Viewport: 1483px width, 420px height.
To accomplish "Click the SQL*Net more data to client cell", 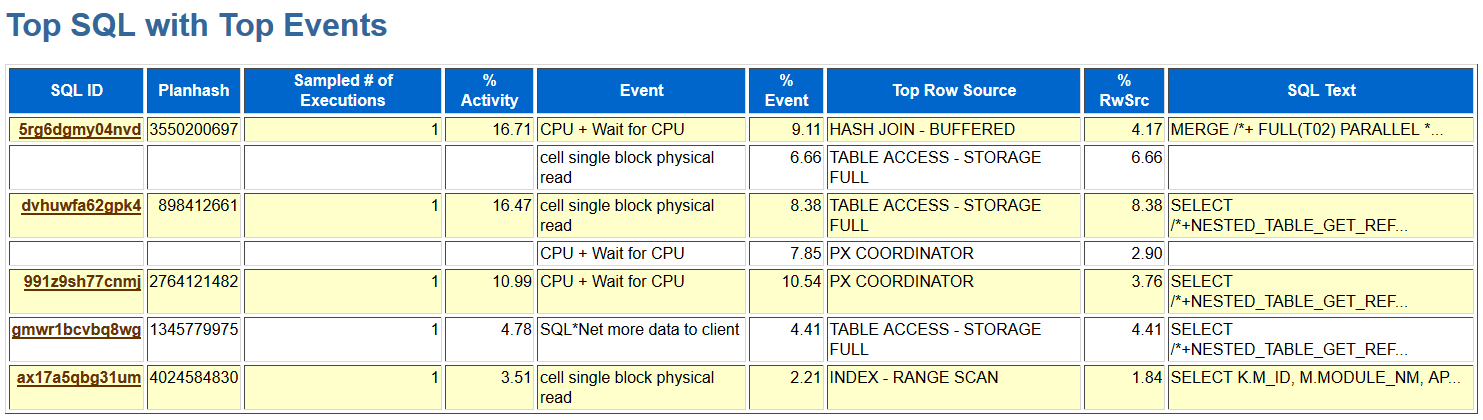I will pyautogui.click(x=640, y=329).
